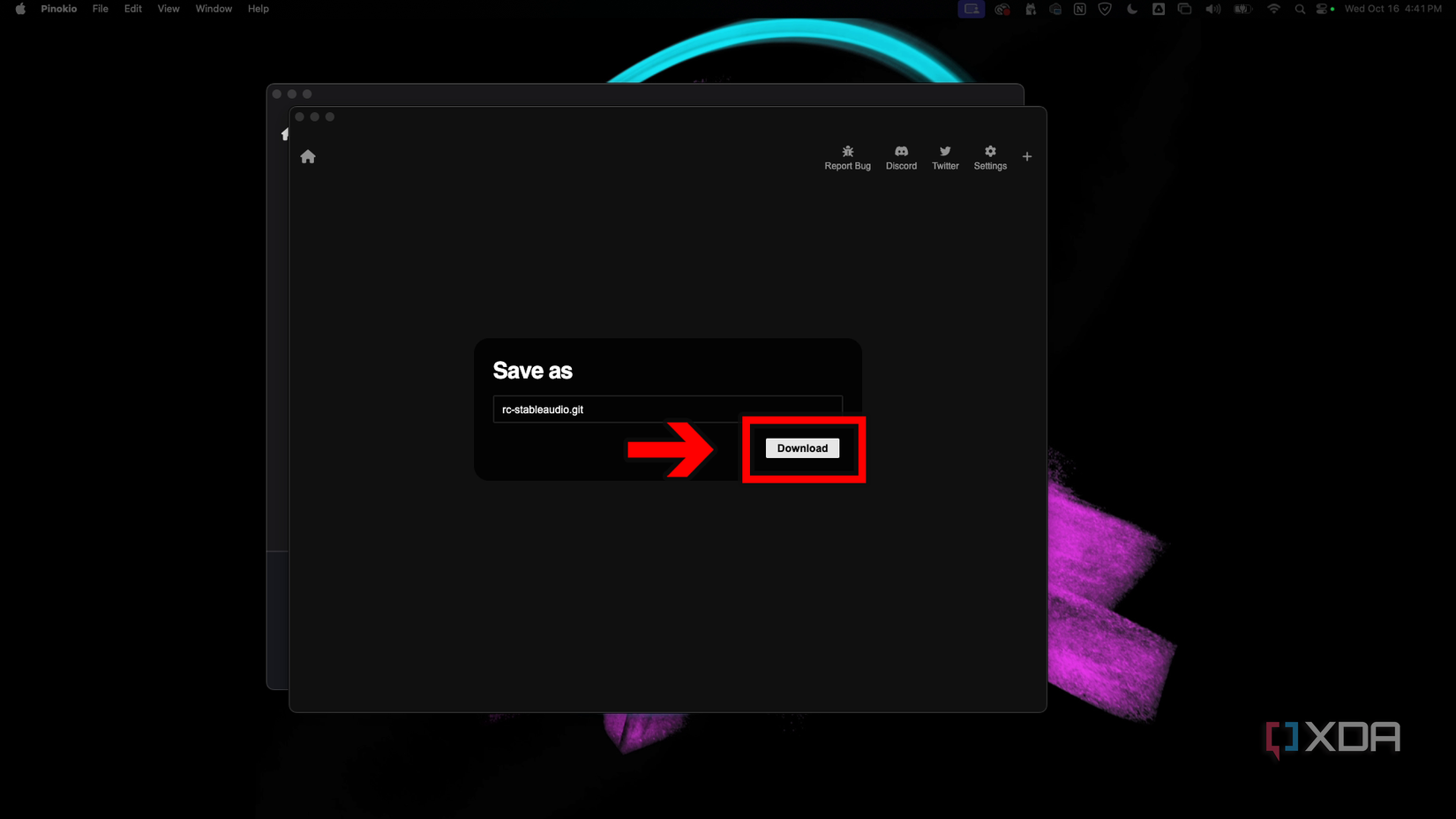Open the Window menu

click(x=213, y=9)
